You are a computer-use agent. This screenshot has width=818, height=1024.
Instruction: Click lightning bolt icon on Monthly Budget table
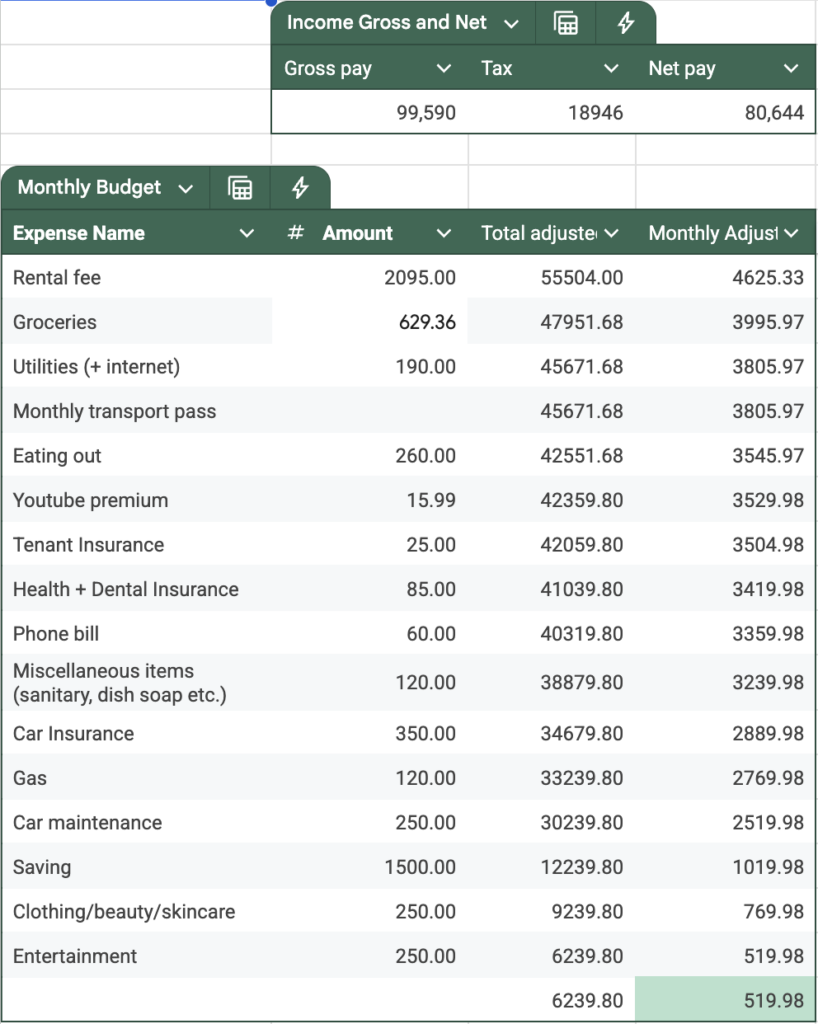pyautogui.click(x=300, y=188)
